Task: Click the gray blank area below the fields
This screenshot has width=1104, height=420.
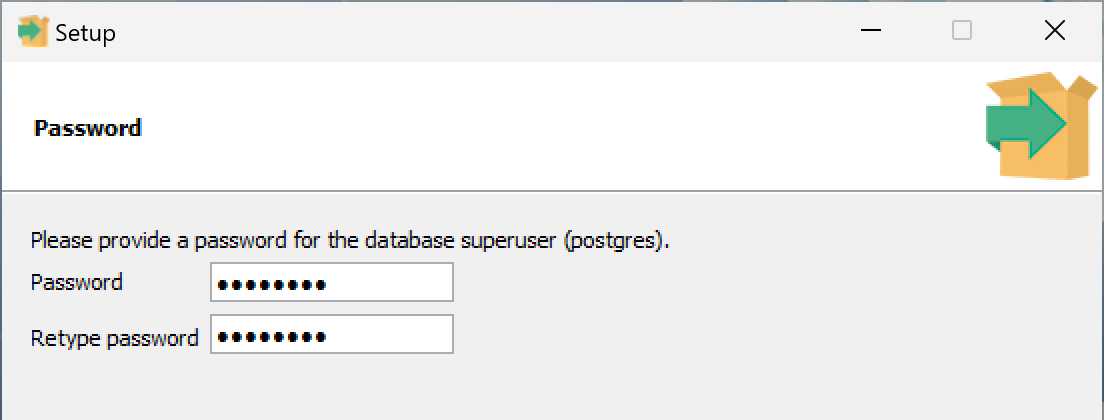Action: (550, 390)
